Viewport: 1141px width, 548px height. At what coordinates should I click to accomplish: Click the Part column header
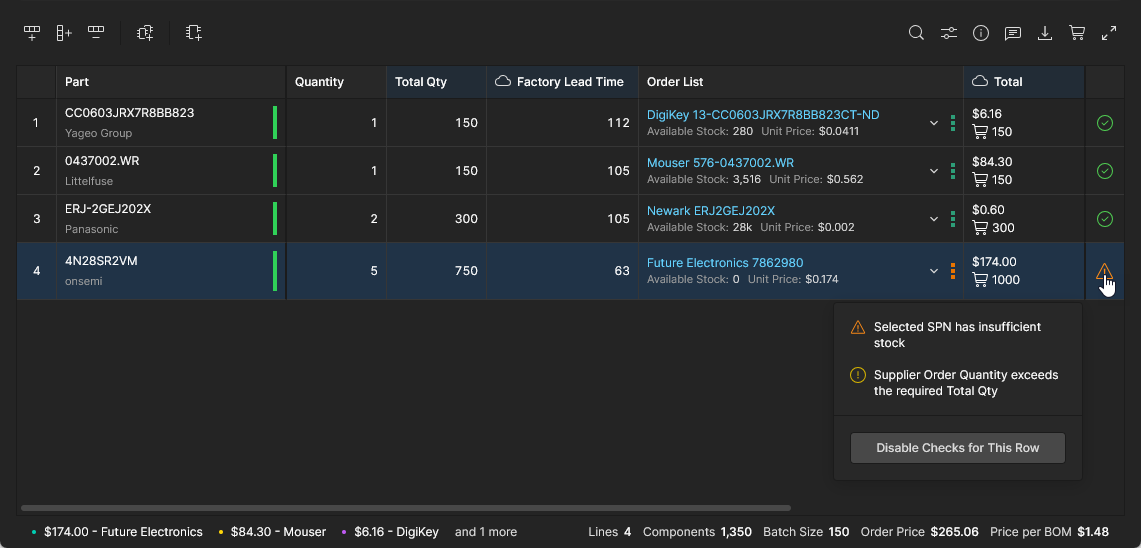tap(170, 82)
